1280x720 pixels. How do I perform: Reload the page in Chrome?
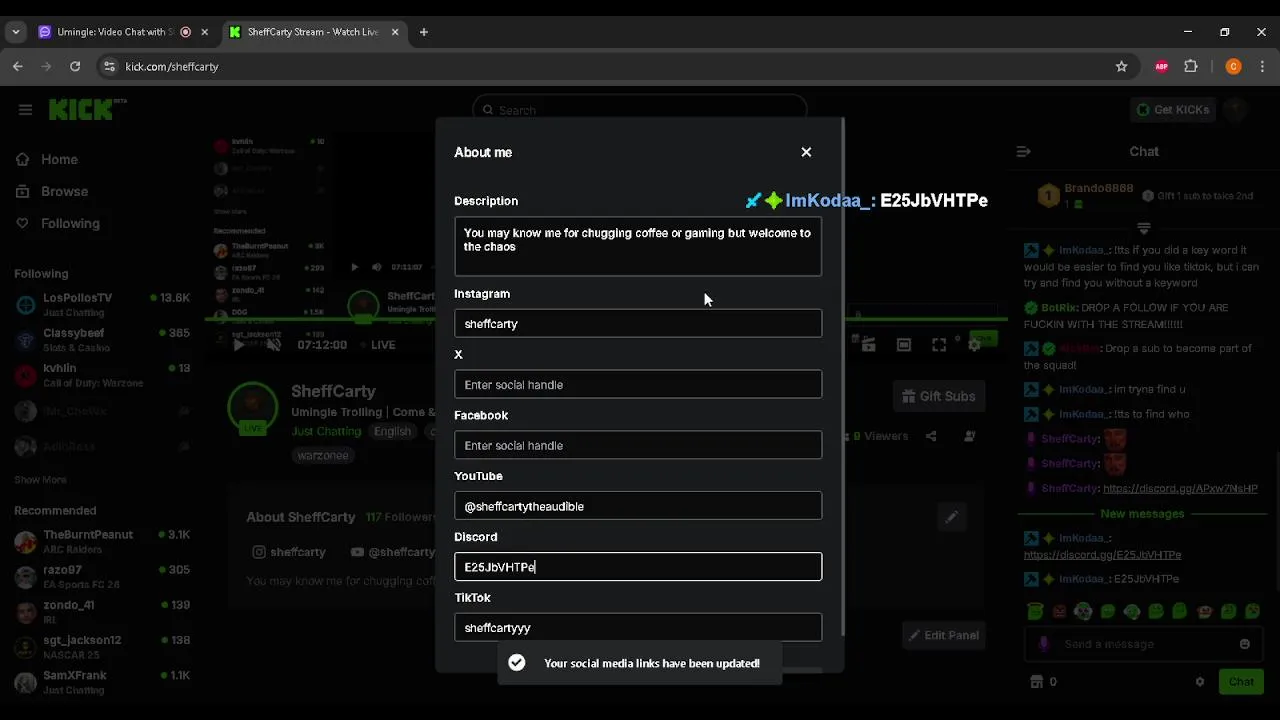pyautogui.click(x=75, y=66)
